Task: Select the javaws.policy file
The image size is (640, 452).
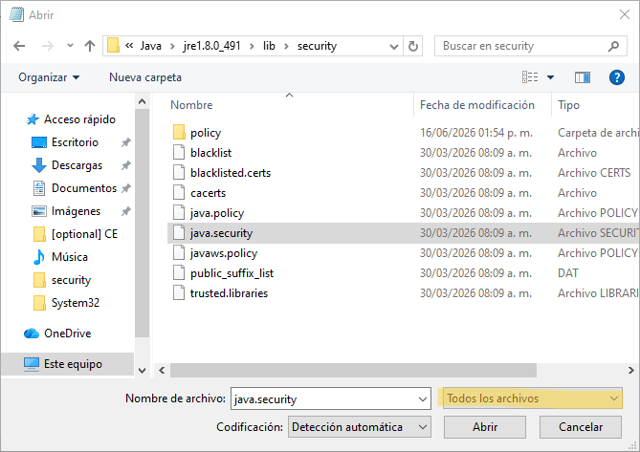Action: click(x=224, y=253)
